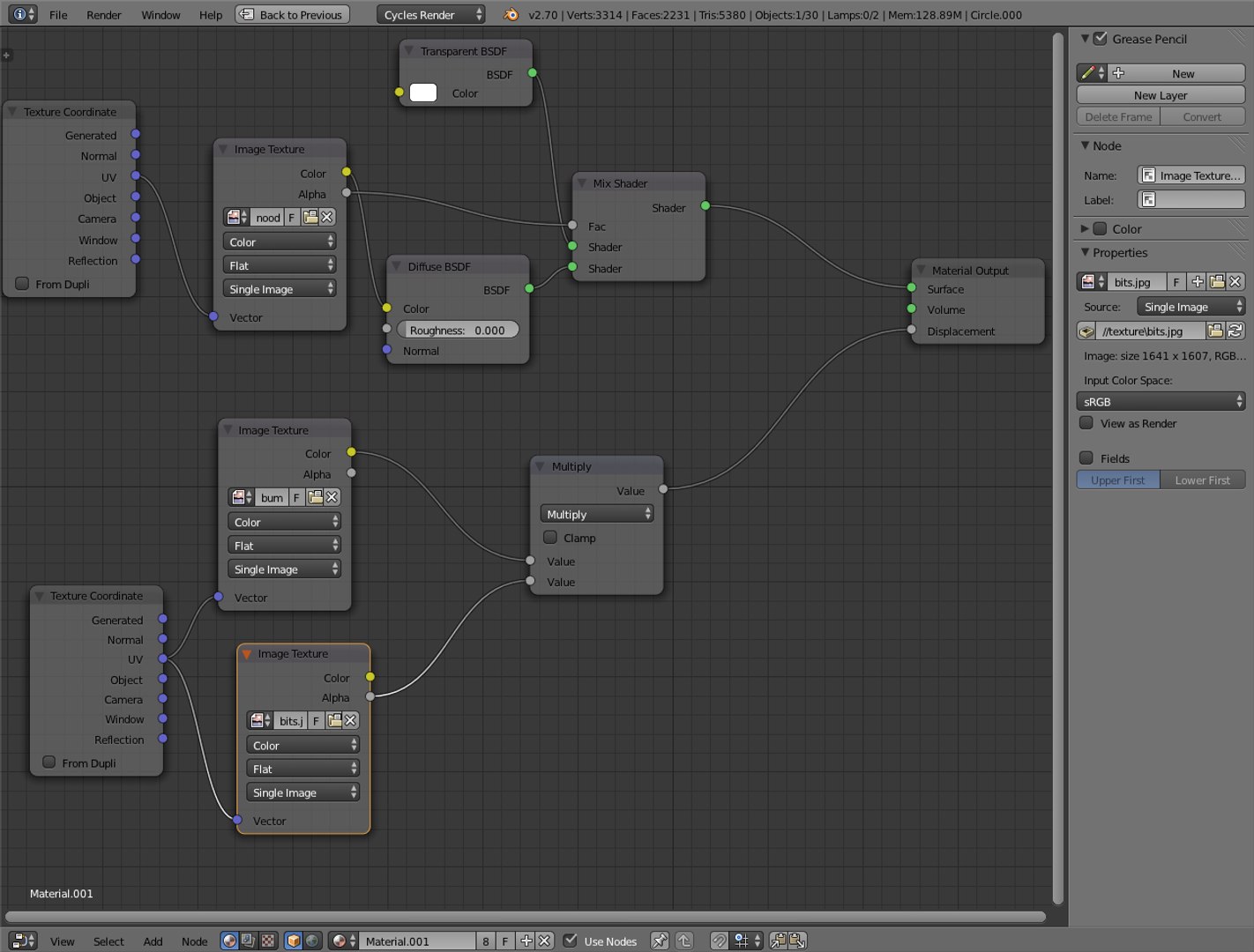Click white Color swatch in Transparent BSDF

click(x=423, y=93)
